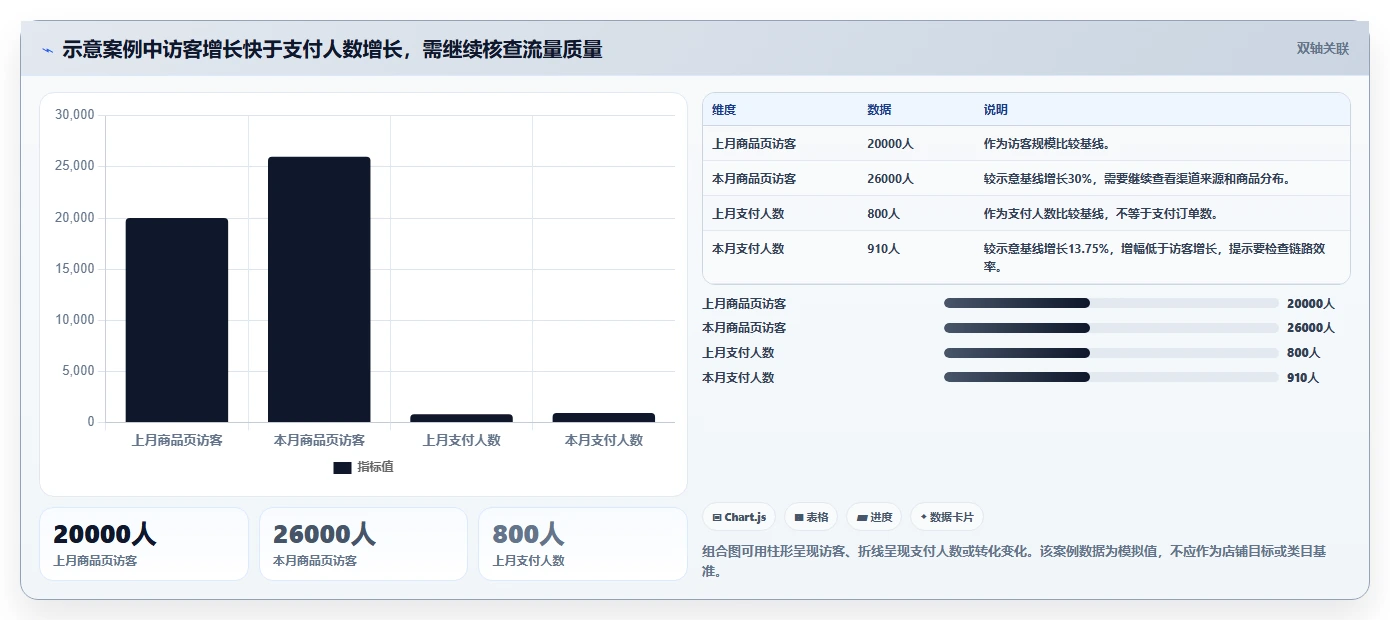Click the 指标值 legend label
This screenshot has height=620, width=1390.
pos(376,467)
